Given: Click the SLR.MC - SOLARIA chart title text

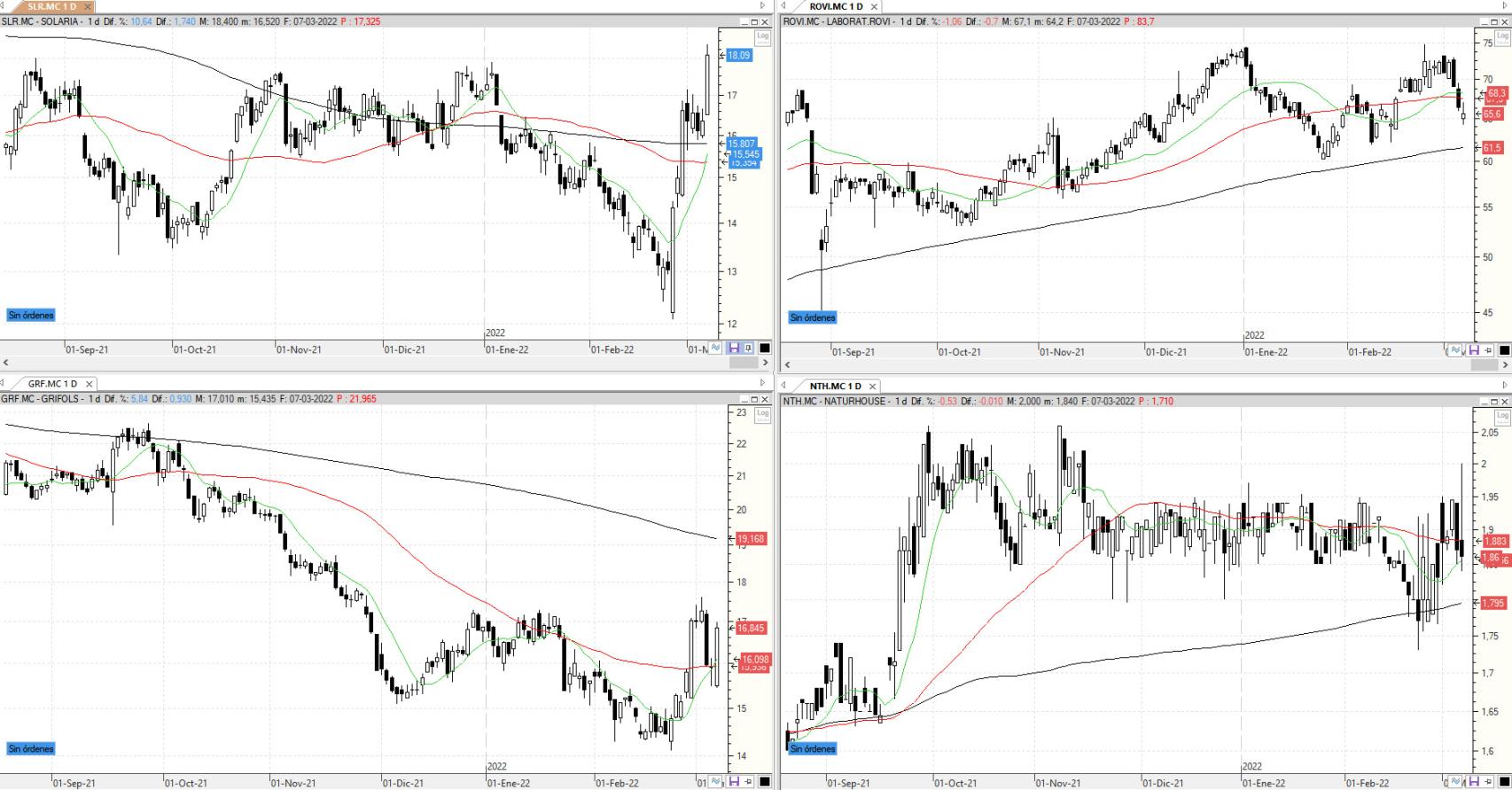Looking at the screenshot, I should 41,21.
